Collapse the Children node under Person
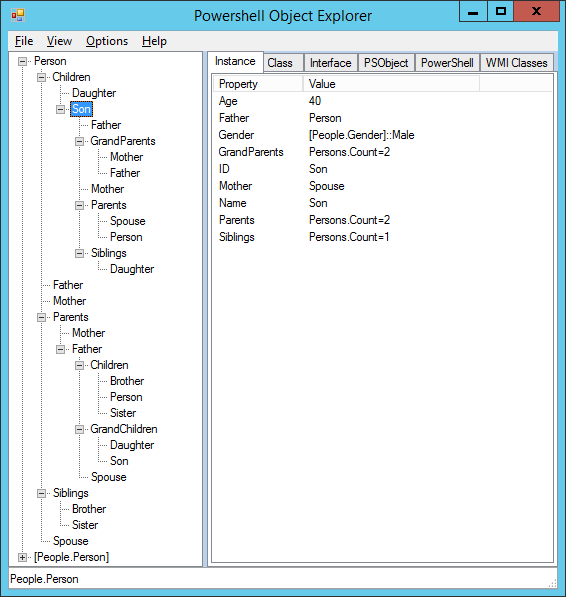The height and width of the screenshot is (597, 566). pyautogui.click(x=41, y=77)
